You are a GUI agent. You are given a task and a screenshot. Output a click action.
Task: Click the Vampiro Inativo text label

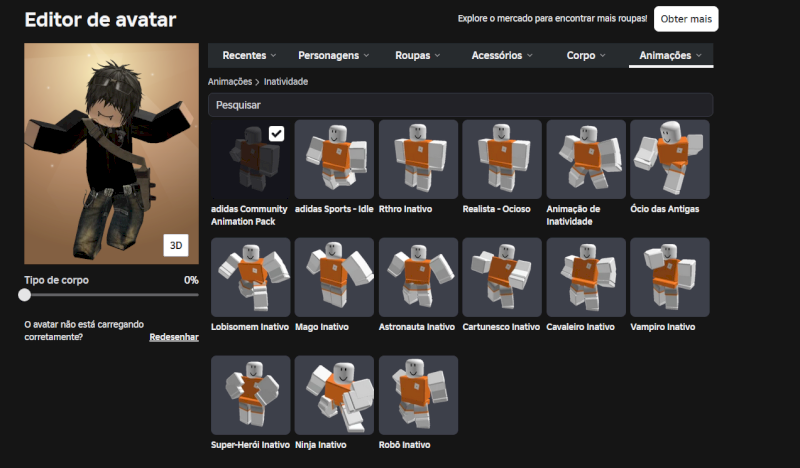663,327
